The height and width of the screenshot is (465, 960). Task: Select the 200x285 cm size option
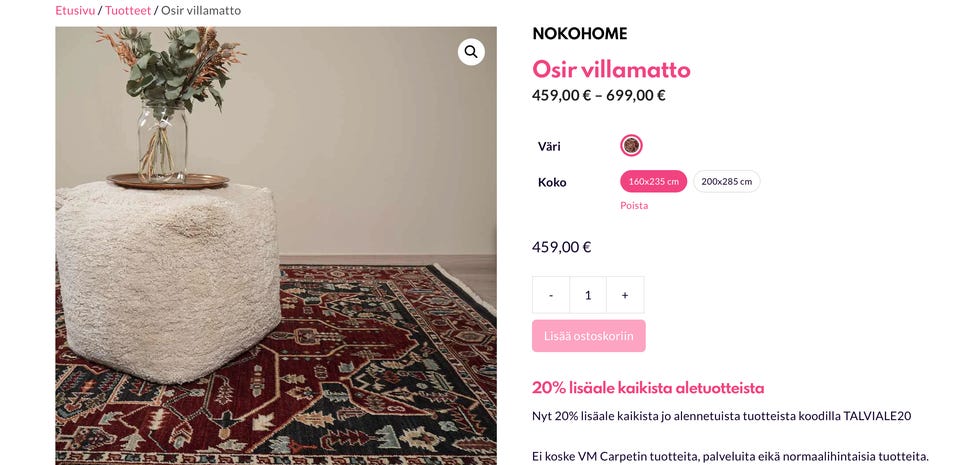[726, 182]
